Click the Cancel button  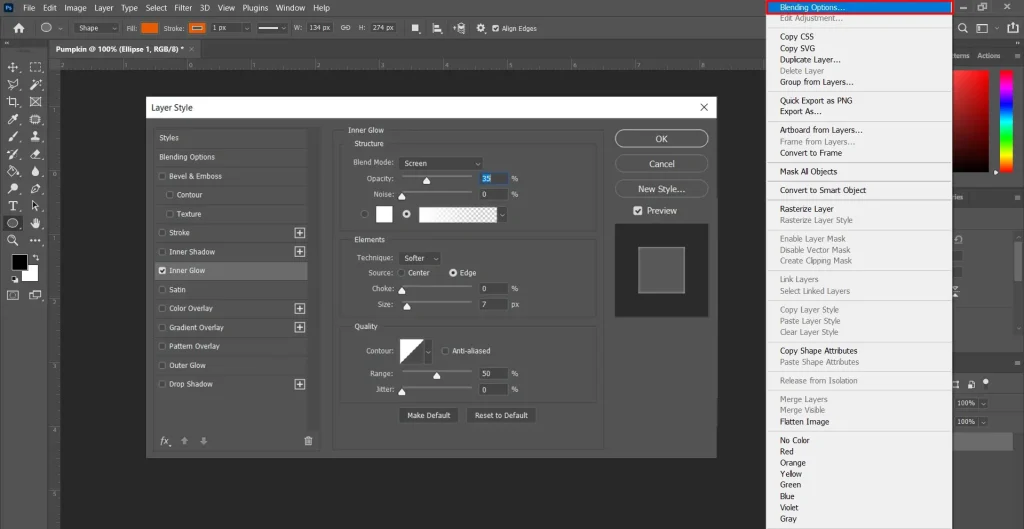pos(662,164)
